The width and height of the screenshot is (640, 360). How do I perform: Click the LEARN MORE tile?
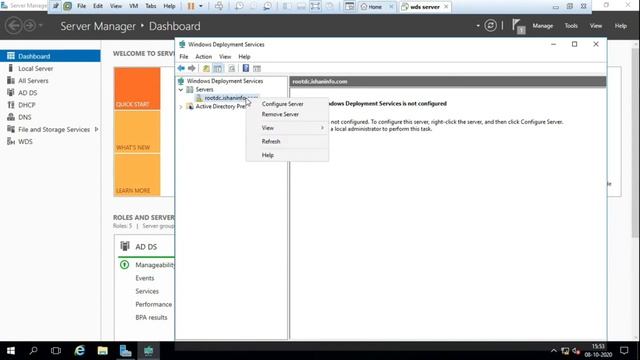137,176
